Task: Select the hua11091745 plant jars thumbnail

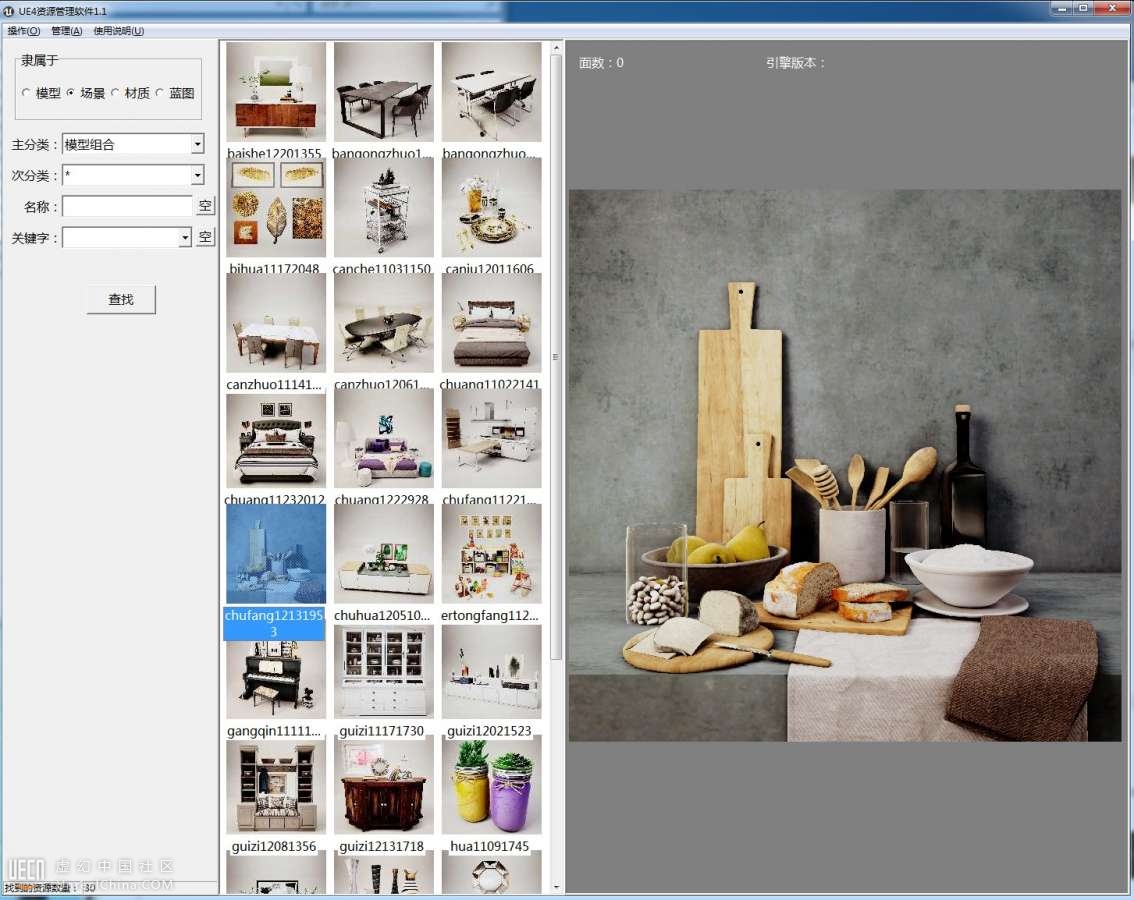Action: (x=491, y=786)
